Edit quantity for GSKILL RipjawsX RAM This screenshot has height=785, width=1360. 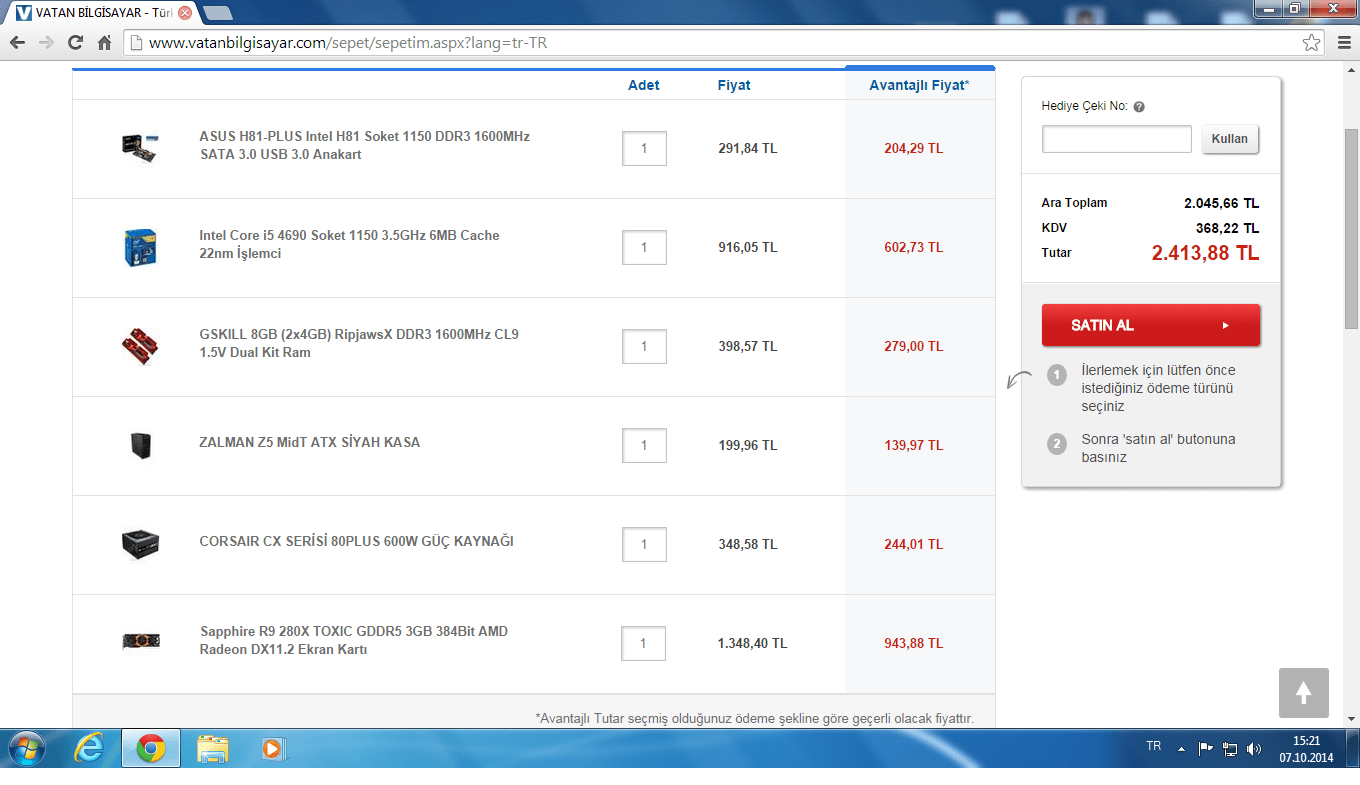[644, 346]
